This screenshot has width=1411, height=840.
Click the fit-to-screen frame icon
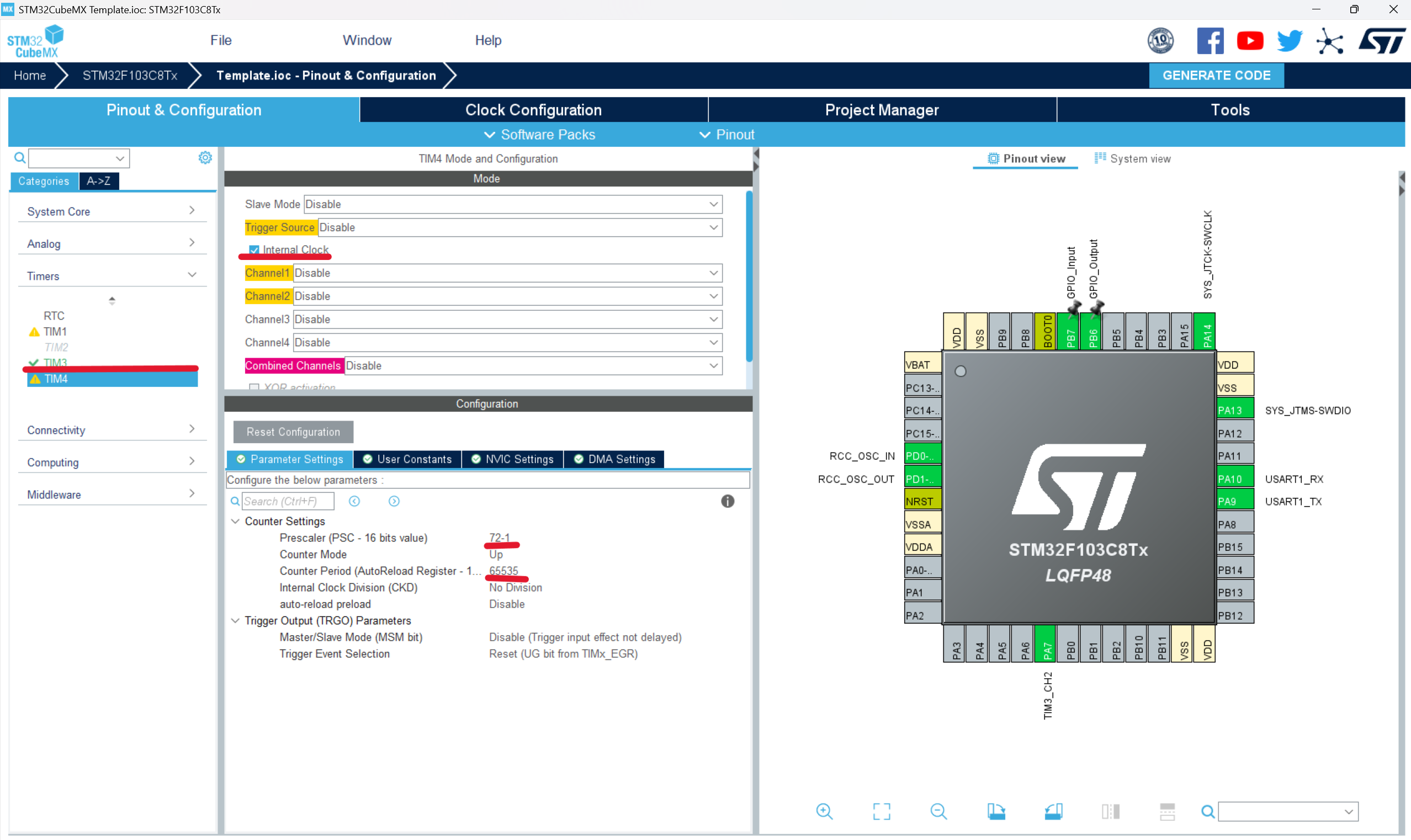tap(881, 811)
